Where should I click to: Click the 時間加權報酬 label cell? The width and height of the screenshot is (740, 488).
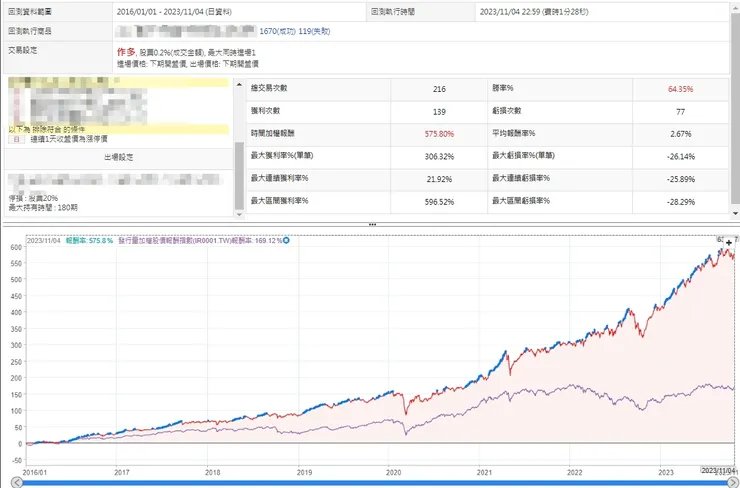point(319,134)
